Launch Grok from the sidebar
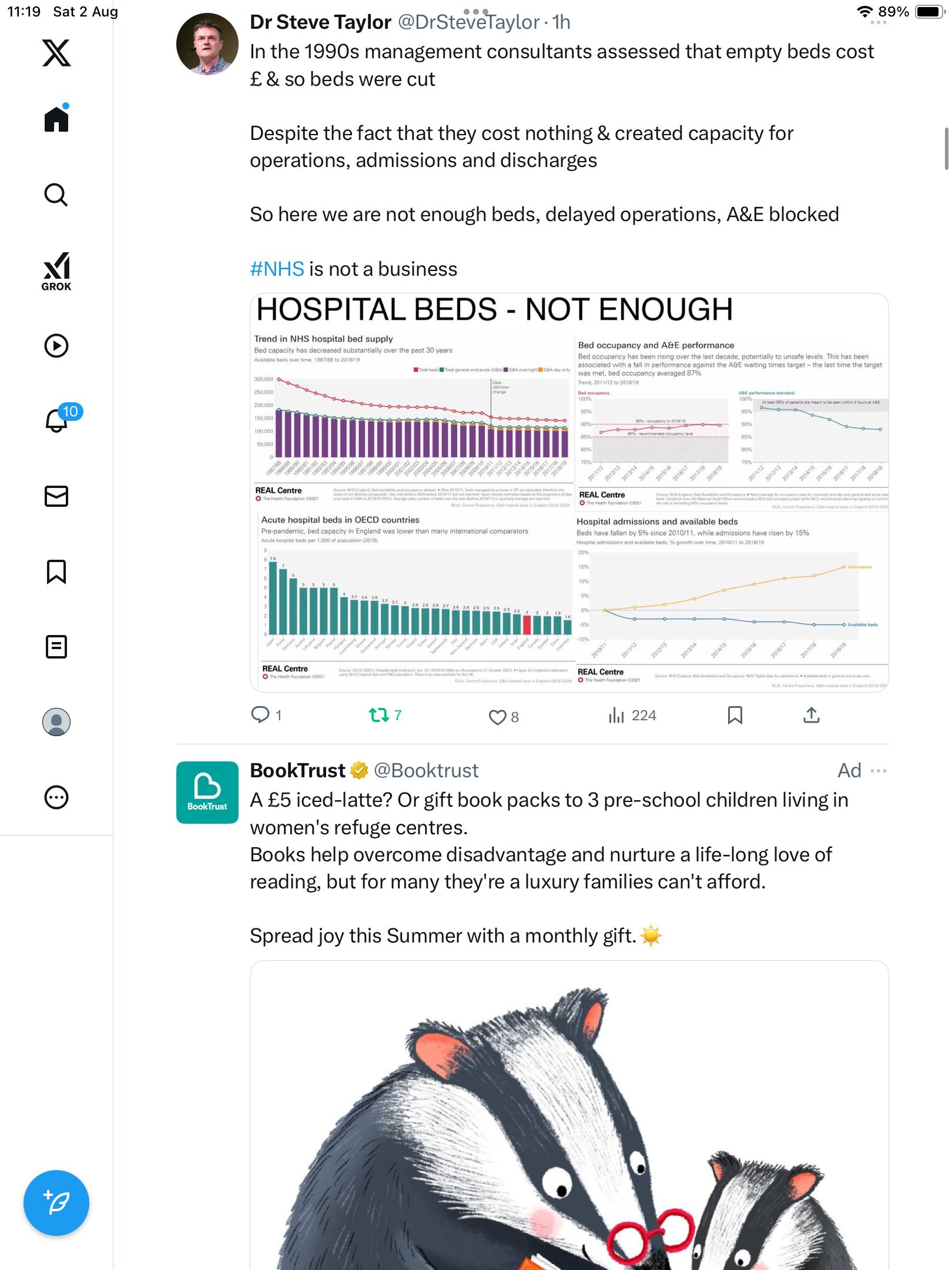The height and width of the screenshot is (1270, 952). pos(56,271)
